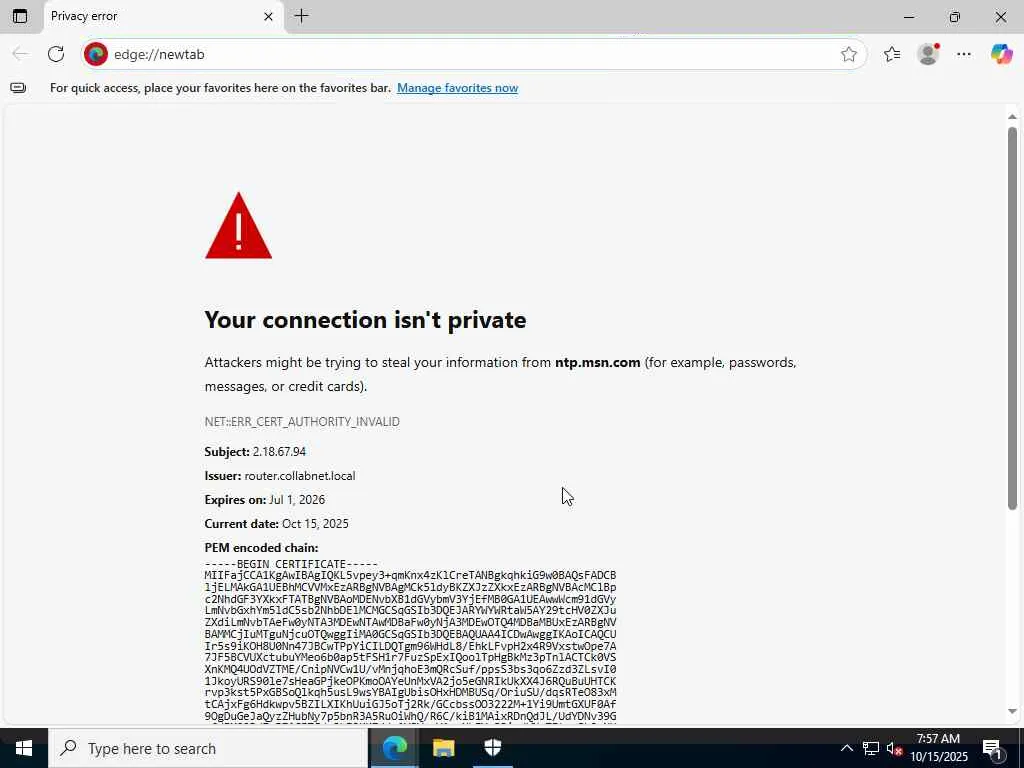
Task: Click the Manage favorites now link
Action: 457,88
